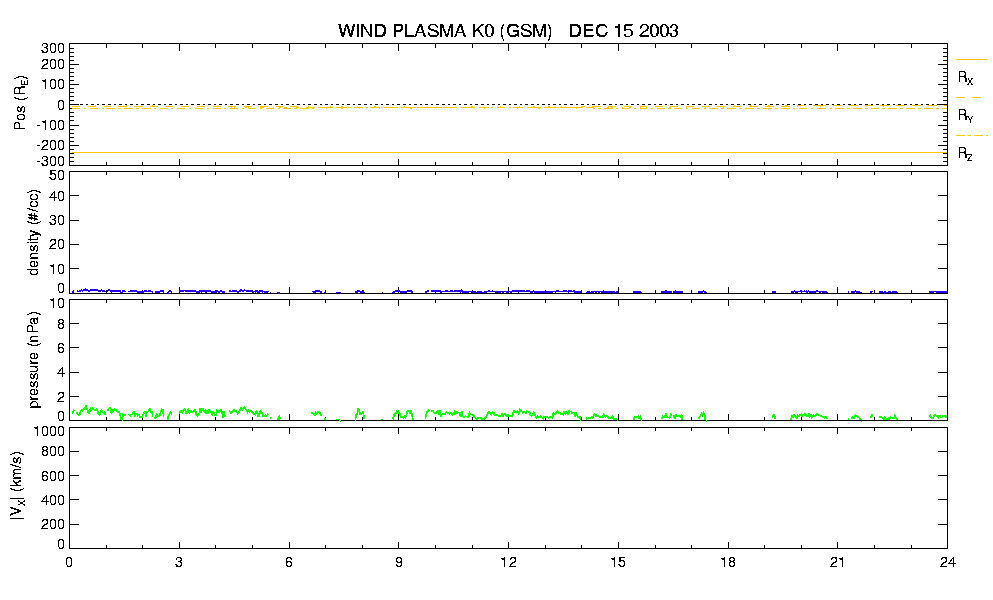
Task: Select the Ry legend label
Action: [x=965, y=115]
